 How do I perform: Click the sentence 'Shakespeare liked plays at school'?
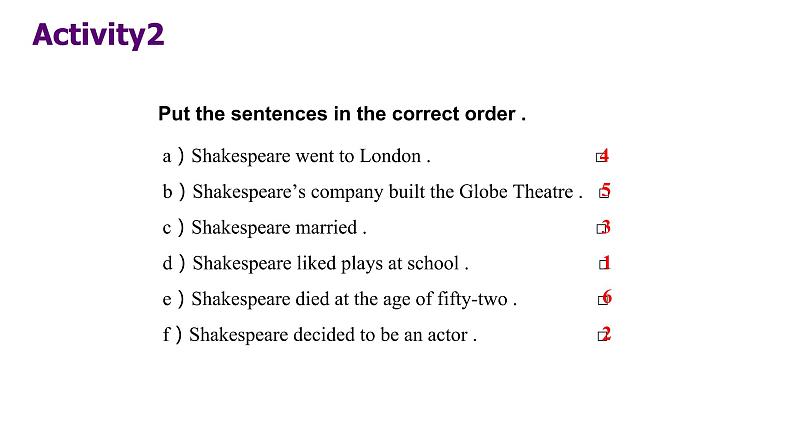[x=331, y=263]
